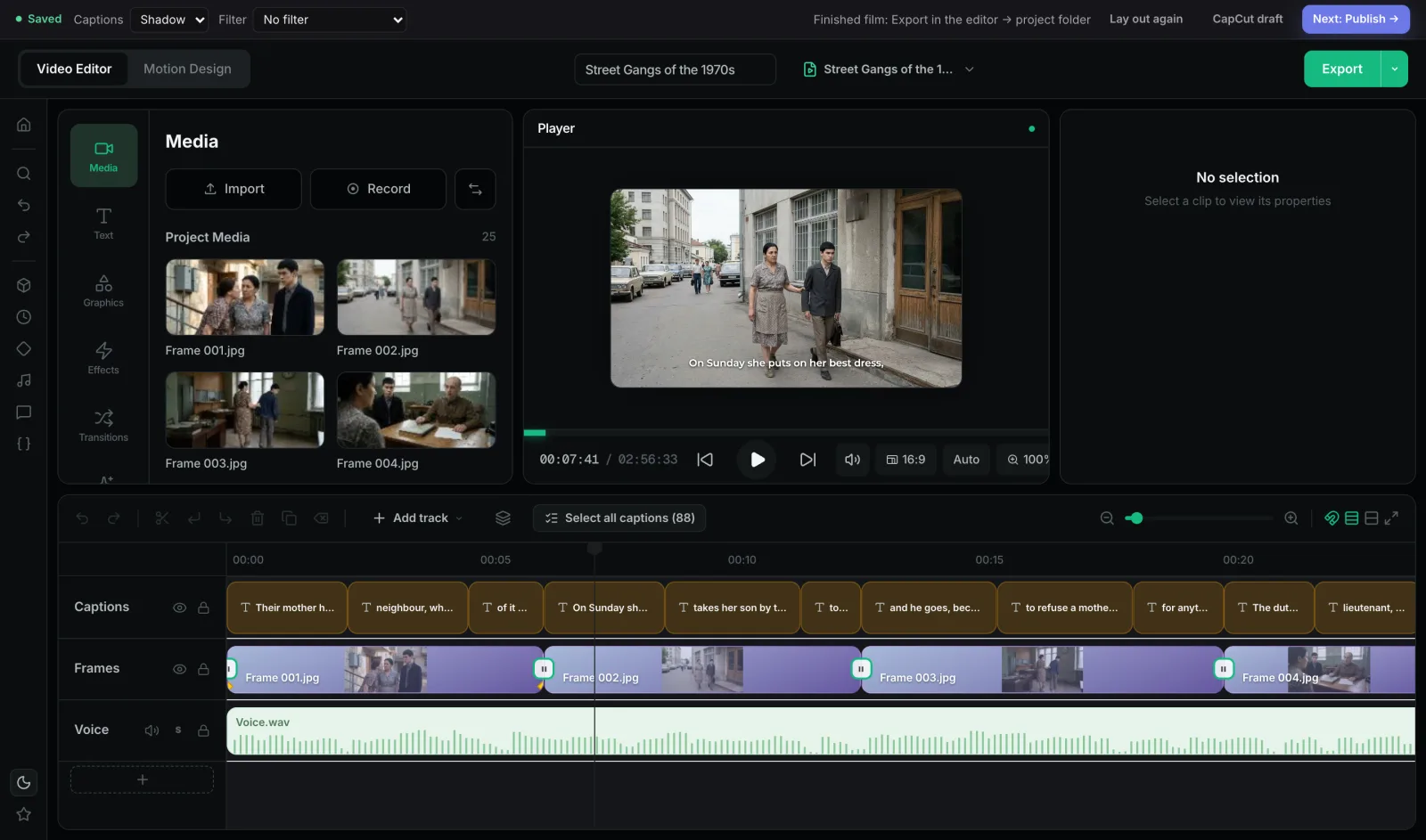Click the Record button
The width and height of the screenshot is (1426, 840).
click(378, 189)
